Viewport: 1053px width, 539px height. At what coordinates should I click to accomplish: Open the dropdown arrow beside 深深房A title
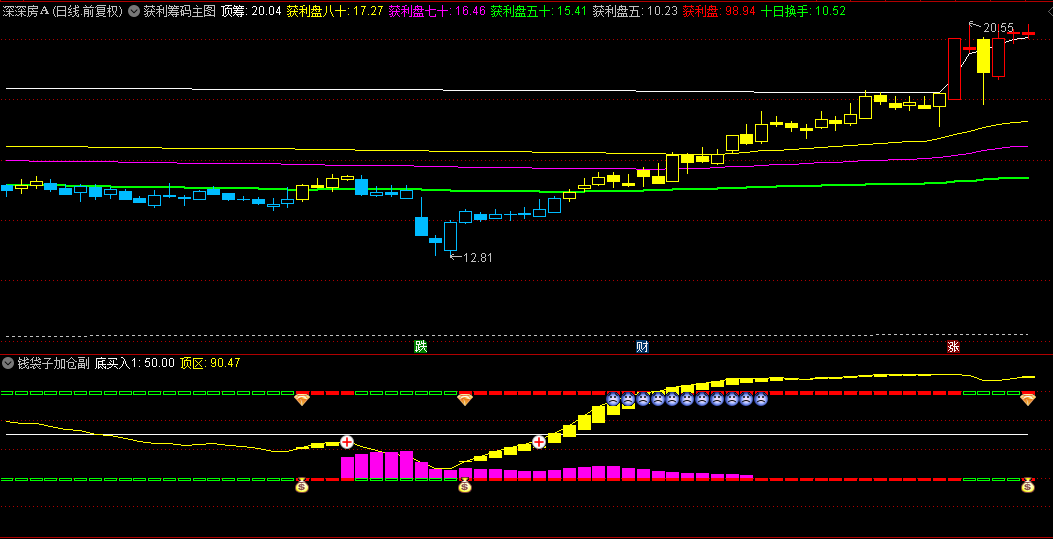133,11
